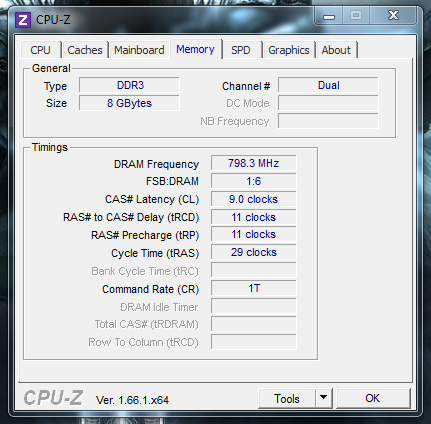Click the RAS# to CAS# Delay label

[131, 217]
